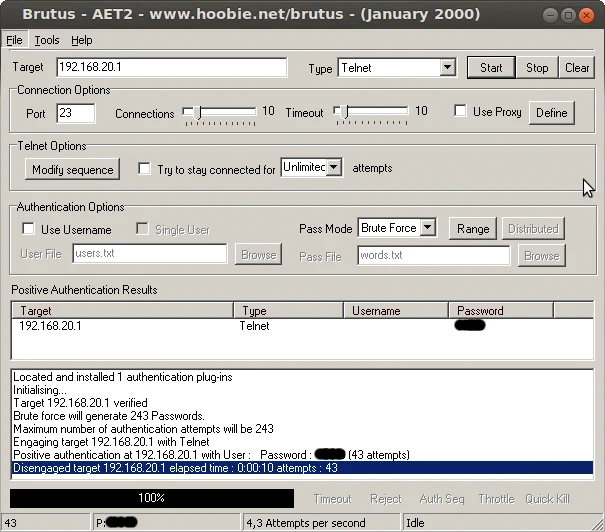Toggle the Try to stay connected checkbox
The width and height of the screenshot is (605, 532).
[x=144, y=168]
